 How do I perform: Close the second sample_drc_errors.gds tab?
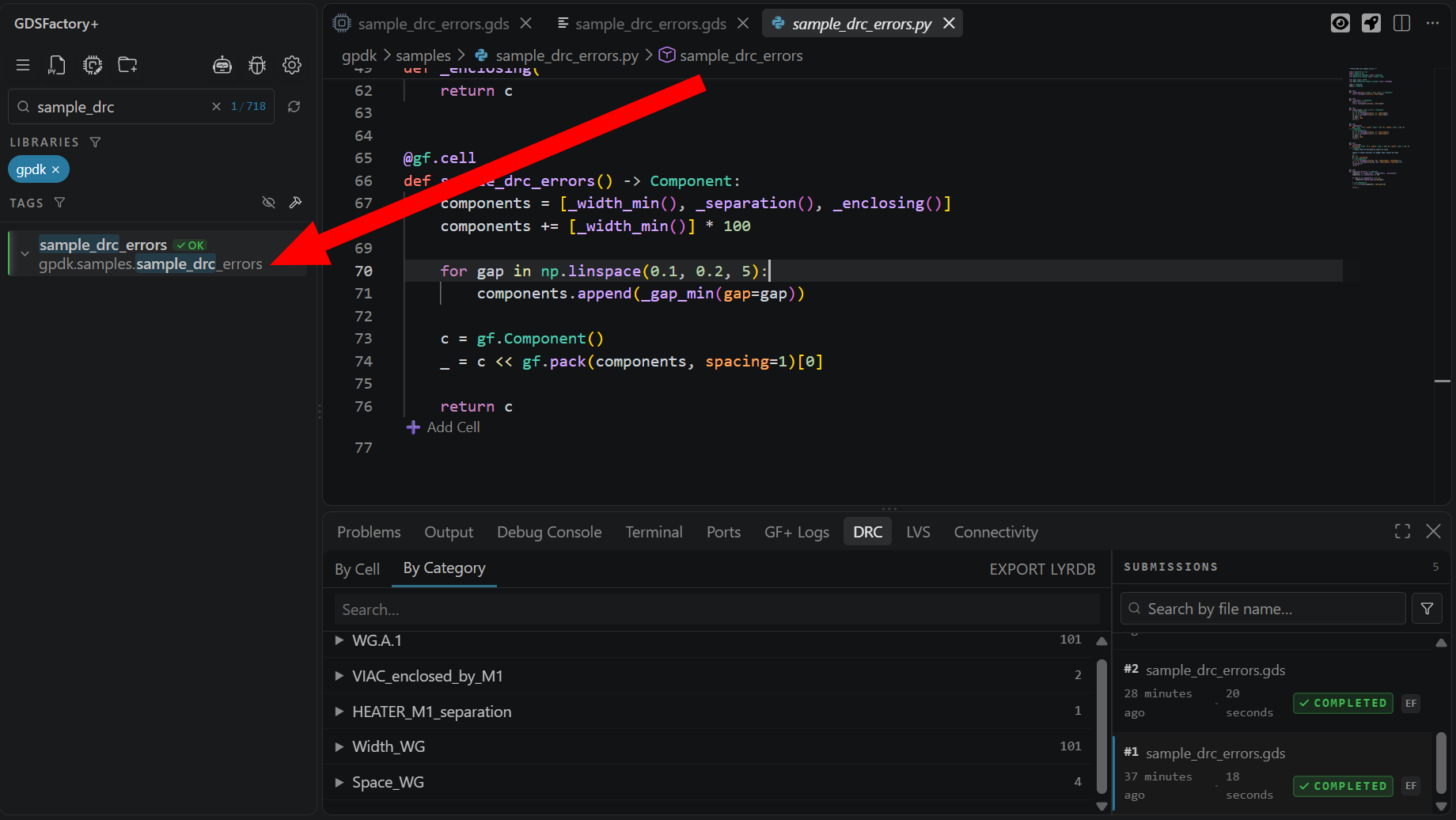tap(743, 24)
